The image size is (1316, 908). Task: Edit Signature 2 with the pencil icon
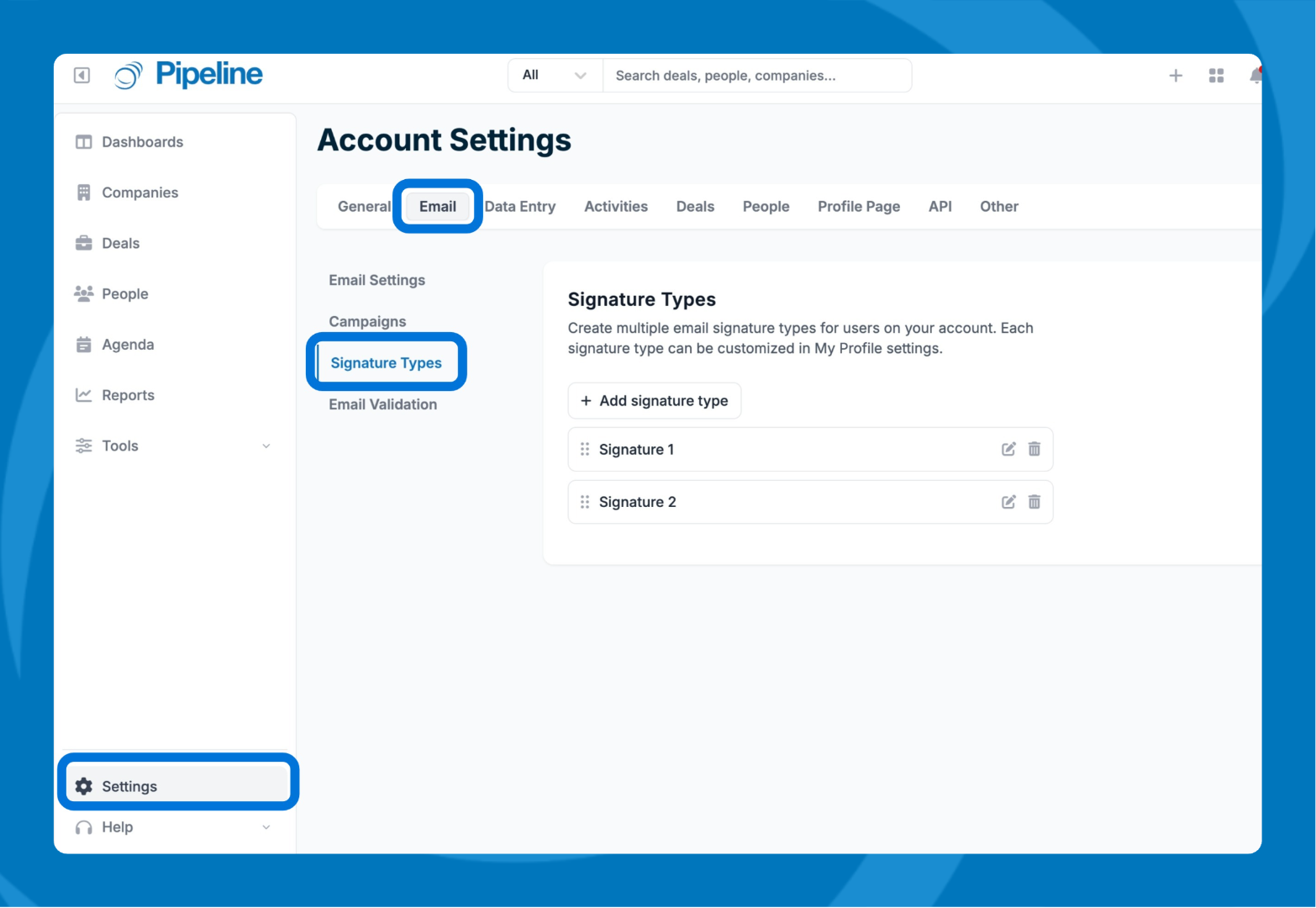[1008, 502]
